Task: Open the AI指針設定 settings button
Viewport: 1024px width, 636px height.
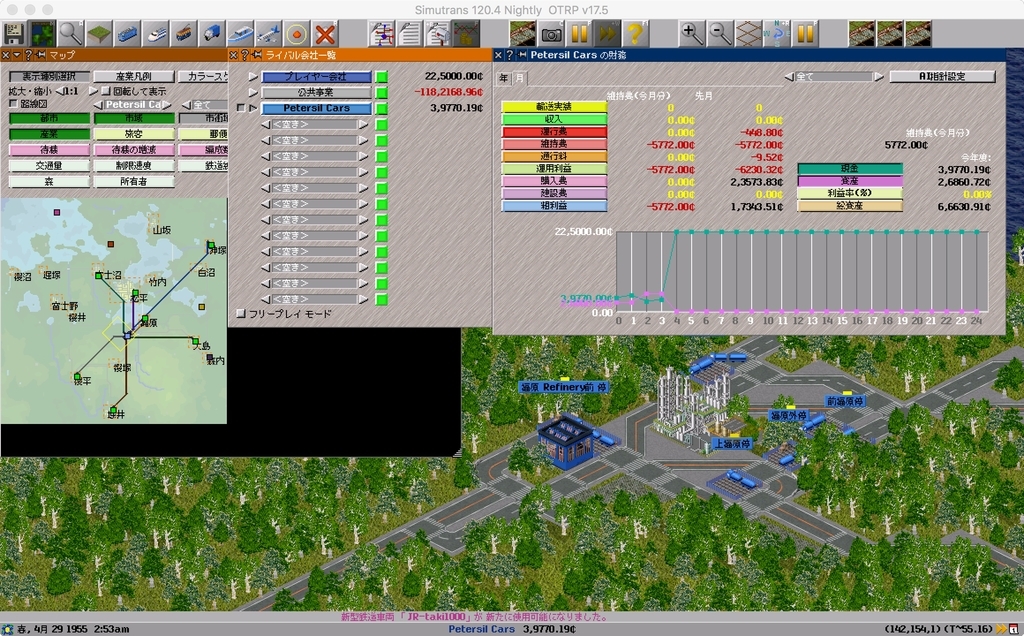Action: 942,77
